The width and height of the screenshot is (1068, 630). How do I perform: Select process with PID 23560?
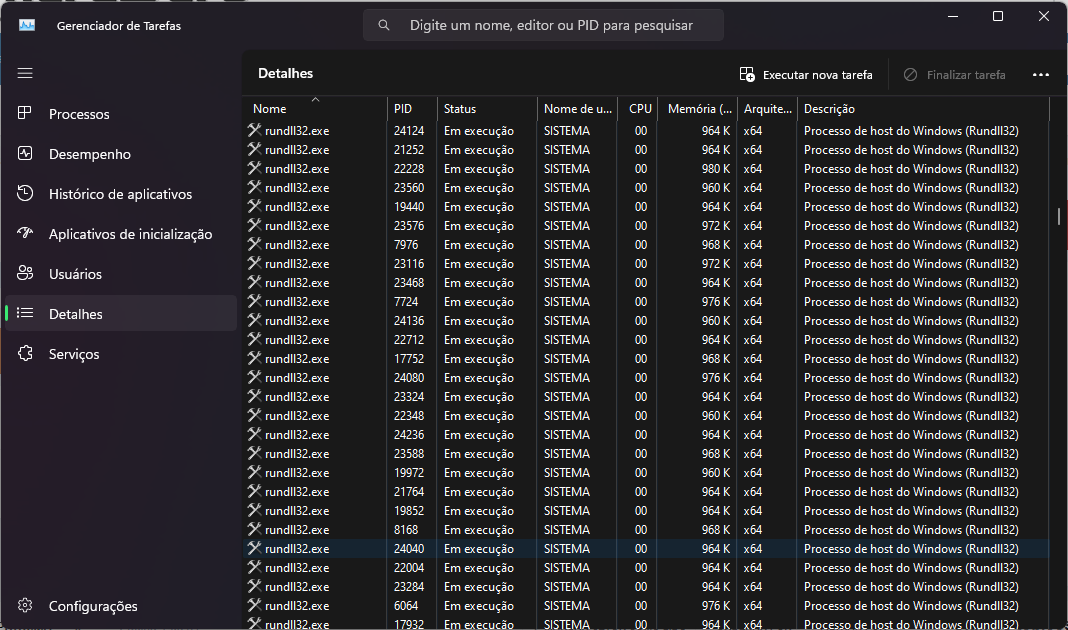point(646,187)
